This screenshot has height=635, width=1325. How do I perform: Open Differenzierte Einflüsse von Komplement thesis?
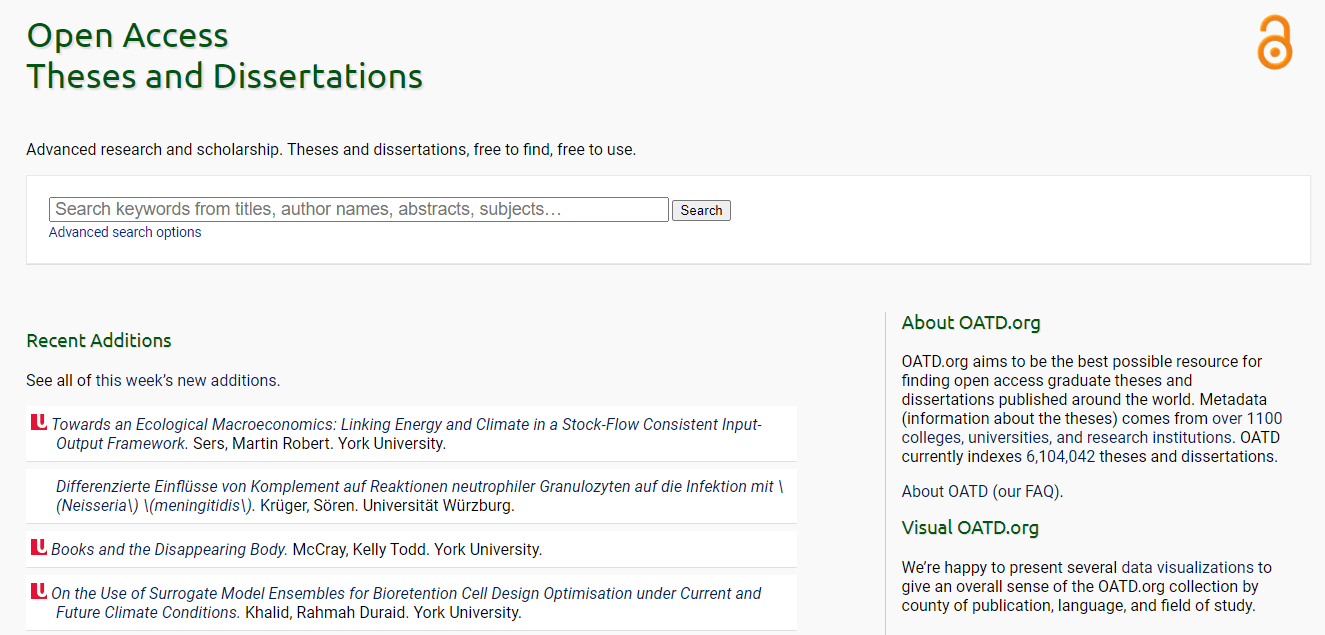pos(419,496)
